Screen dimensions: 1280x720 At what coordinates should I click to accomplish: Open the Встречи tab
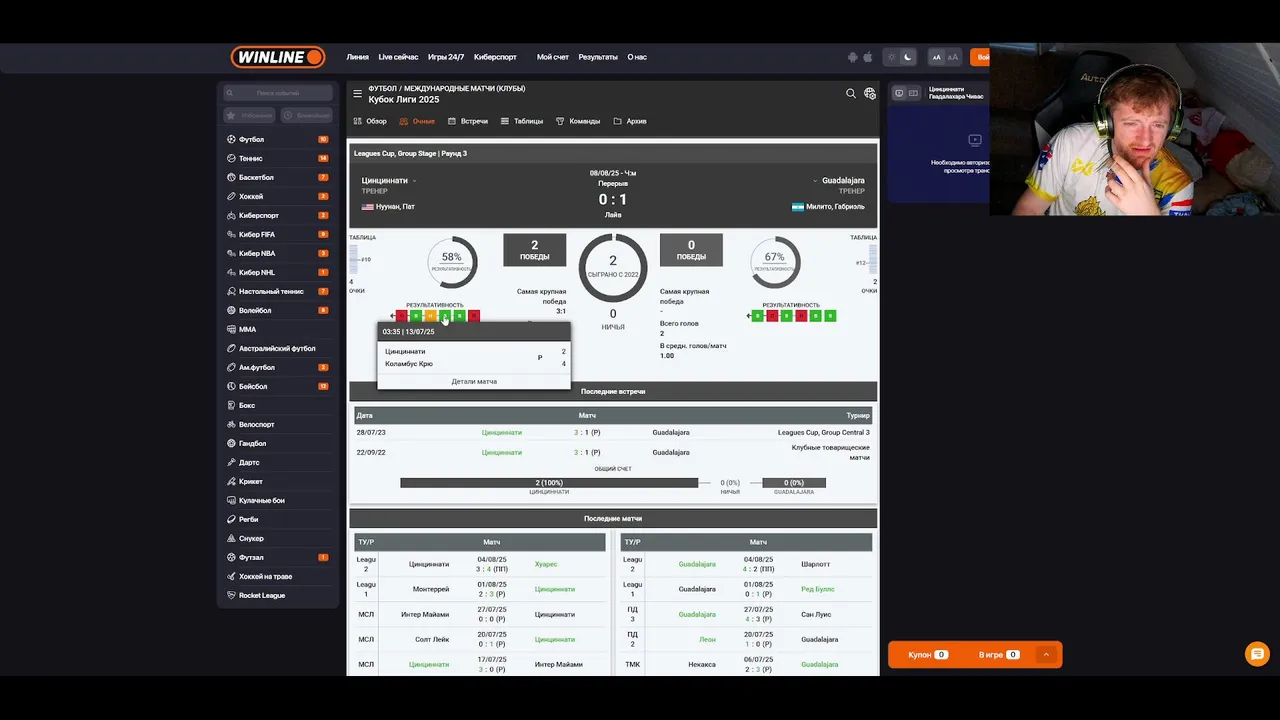(468, 121)
